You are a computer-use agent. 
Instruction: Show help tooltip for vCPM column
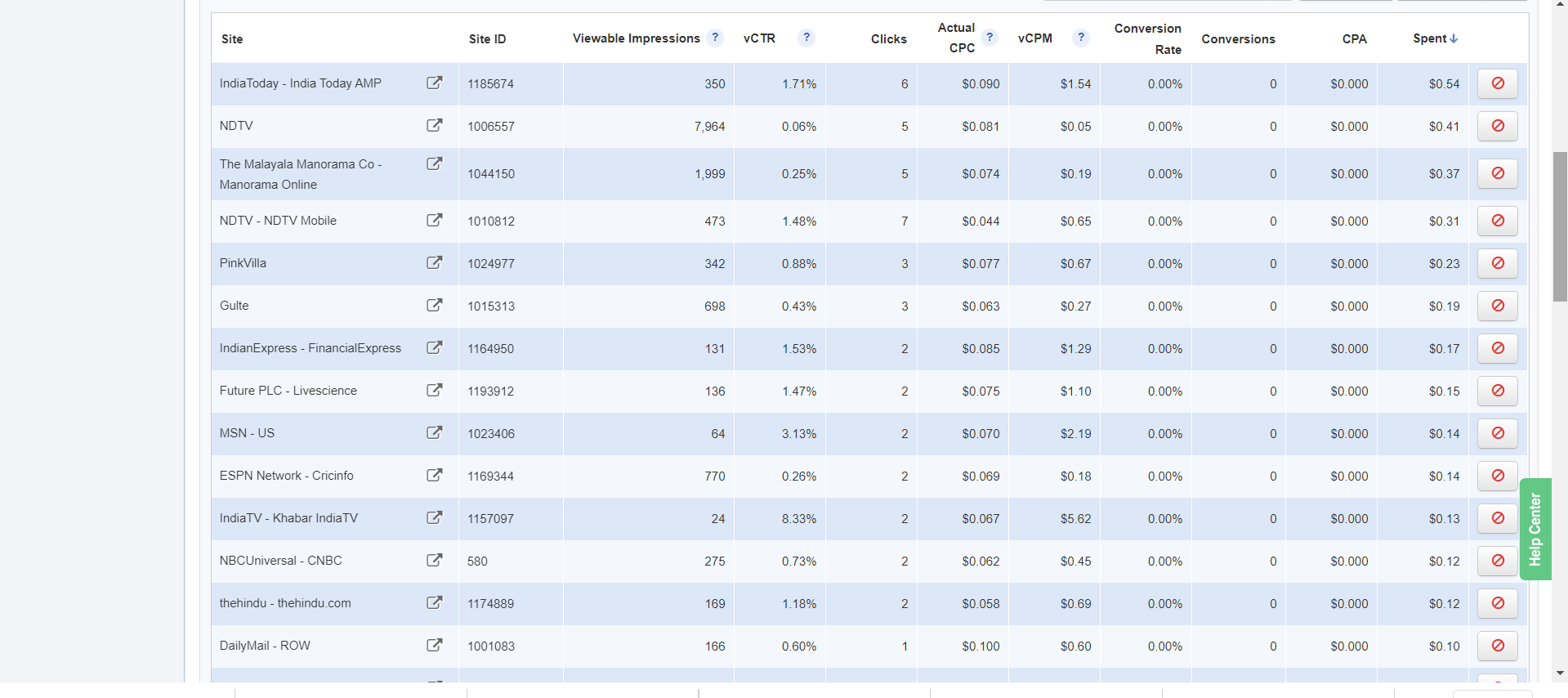tap(1081, 38)
